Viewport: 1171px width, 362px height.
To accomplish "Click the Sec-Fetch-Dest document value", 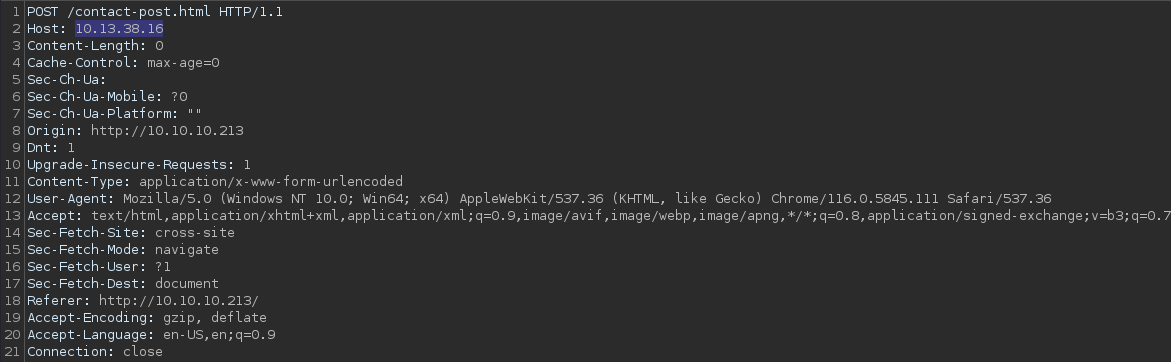I will (187, 284).
